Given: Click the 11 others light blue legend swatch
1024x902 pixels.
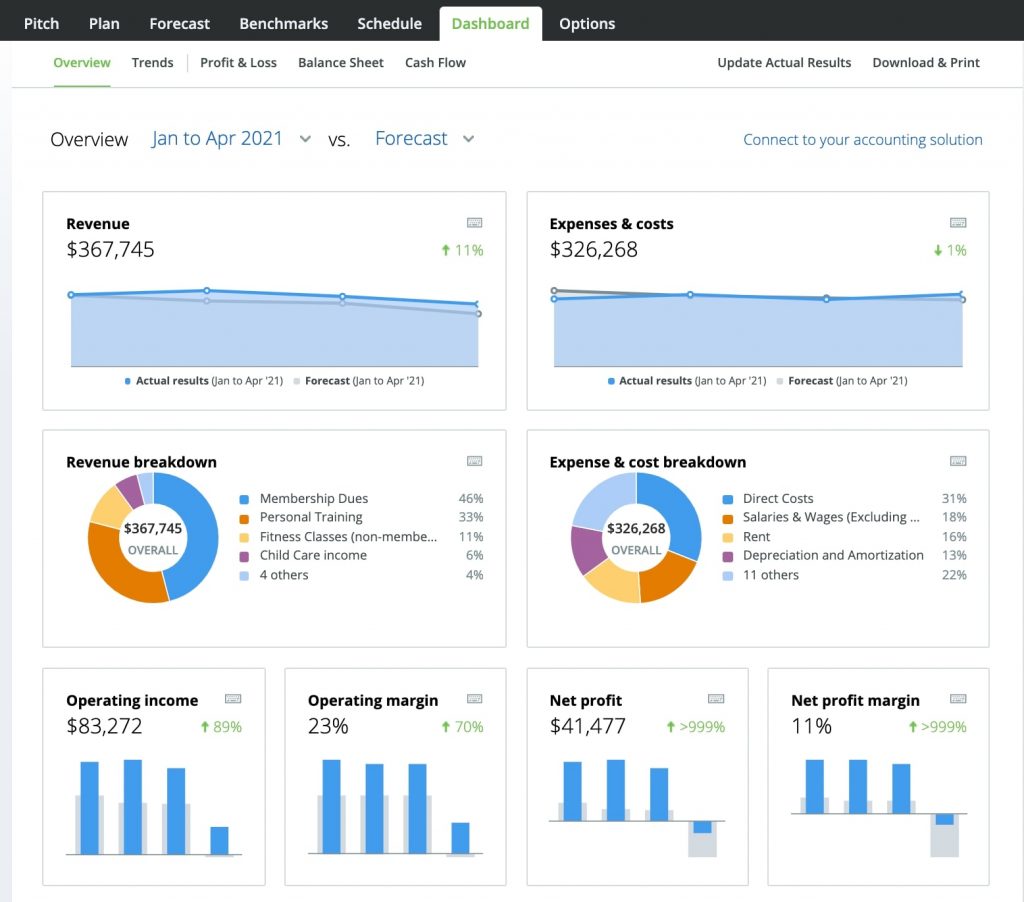Looking at the screenshot, I should (728, 576).
